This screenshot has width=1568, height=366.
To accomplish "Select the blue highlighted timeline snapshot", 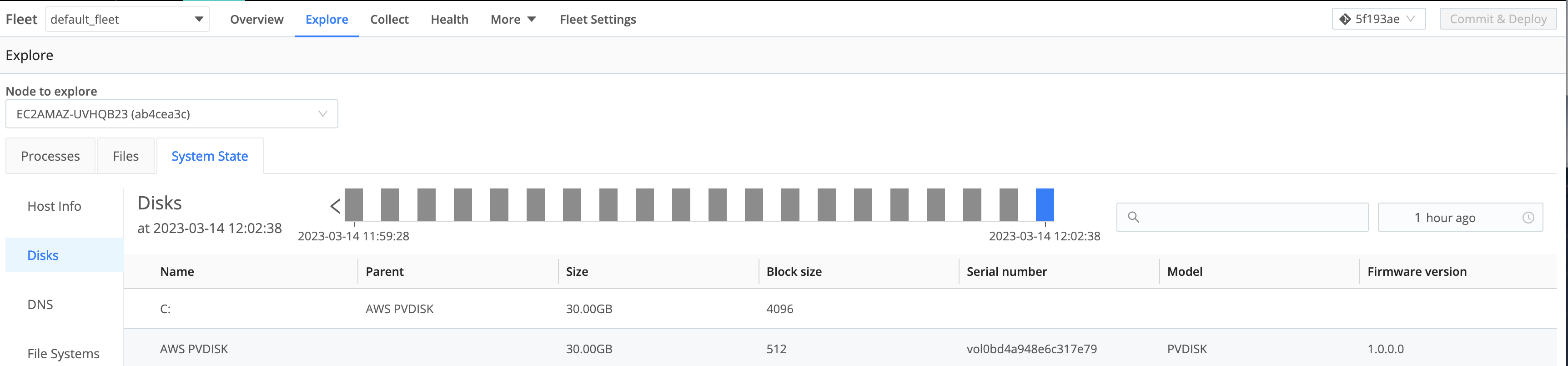I will point(1045,205).
